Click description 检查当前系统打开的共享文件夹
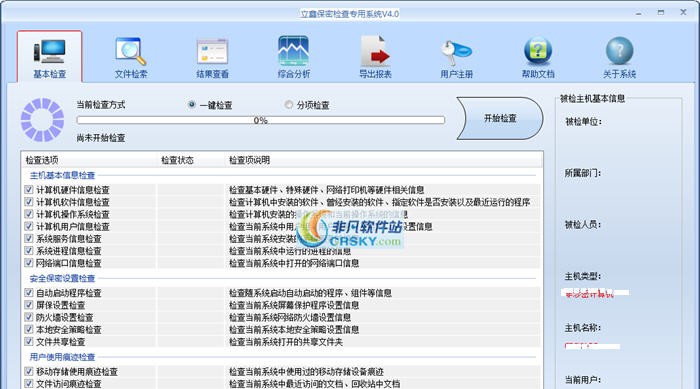The image size is (700, 389). (x=286, y=342)
